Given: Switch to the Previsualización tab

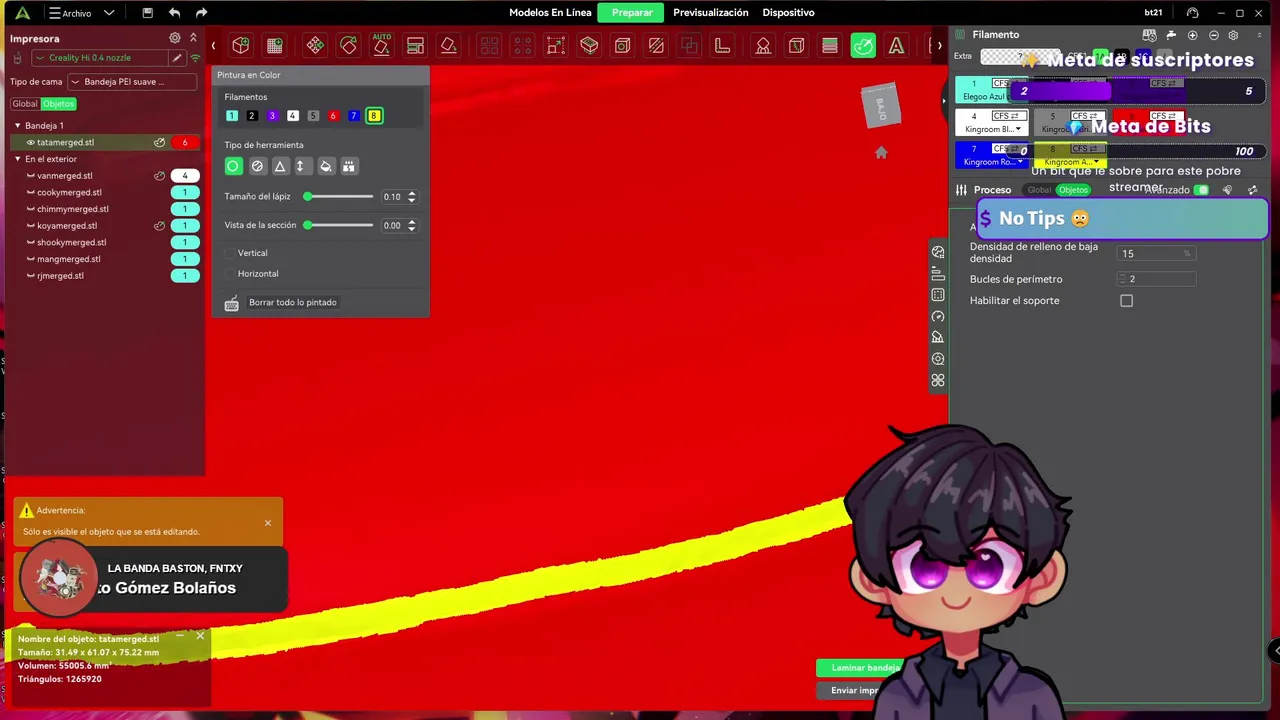Looking at the screenshot, I should pos(711,13).
